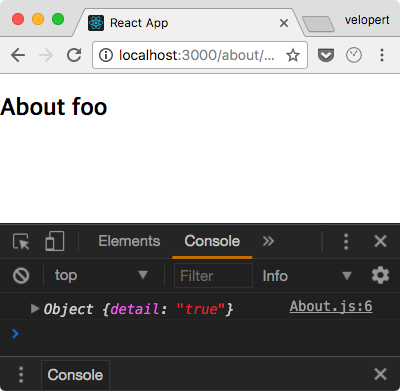This screenshot has height=391, width=400.
Task: Minimize the window with yellow button
Action: pyautogui.click(x=38, y=19)
